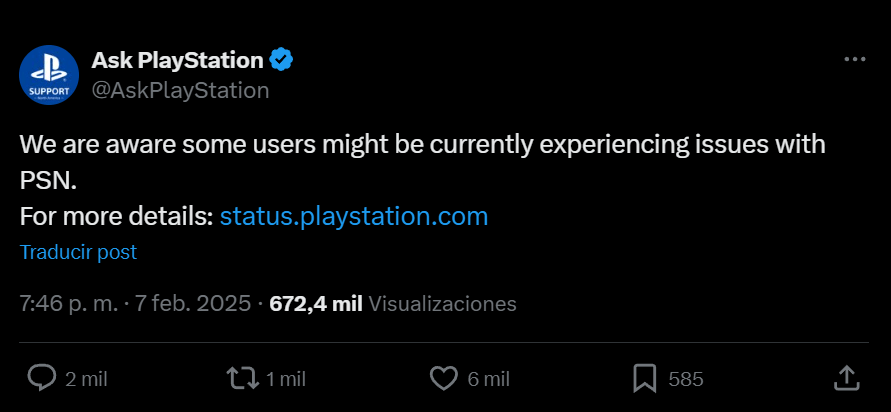Image resolution: width=891 pixels, height=412 pixels.
Task: Expand the repost arrows menu
Action: (x=241, y=378)
